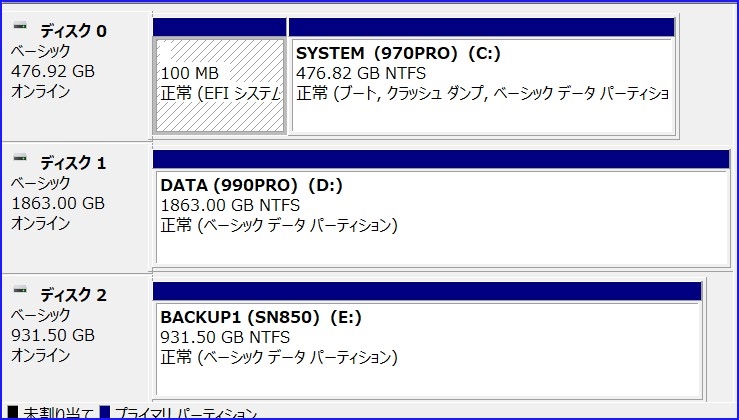This screenshot has height=420, width=739.
Task: Click the blue header bar above SYSTEM volume
Action: click(481, 27)
